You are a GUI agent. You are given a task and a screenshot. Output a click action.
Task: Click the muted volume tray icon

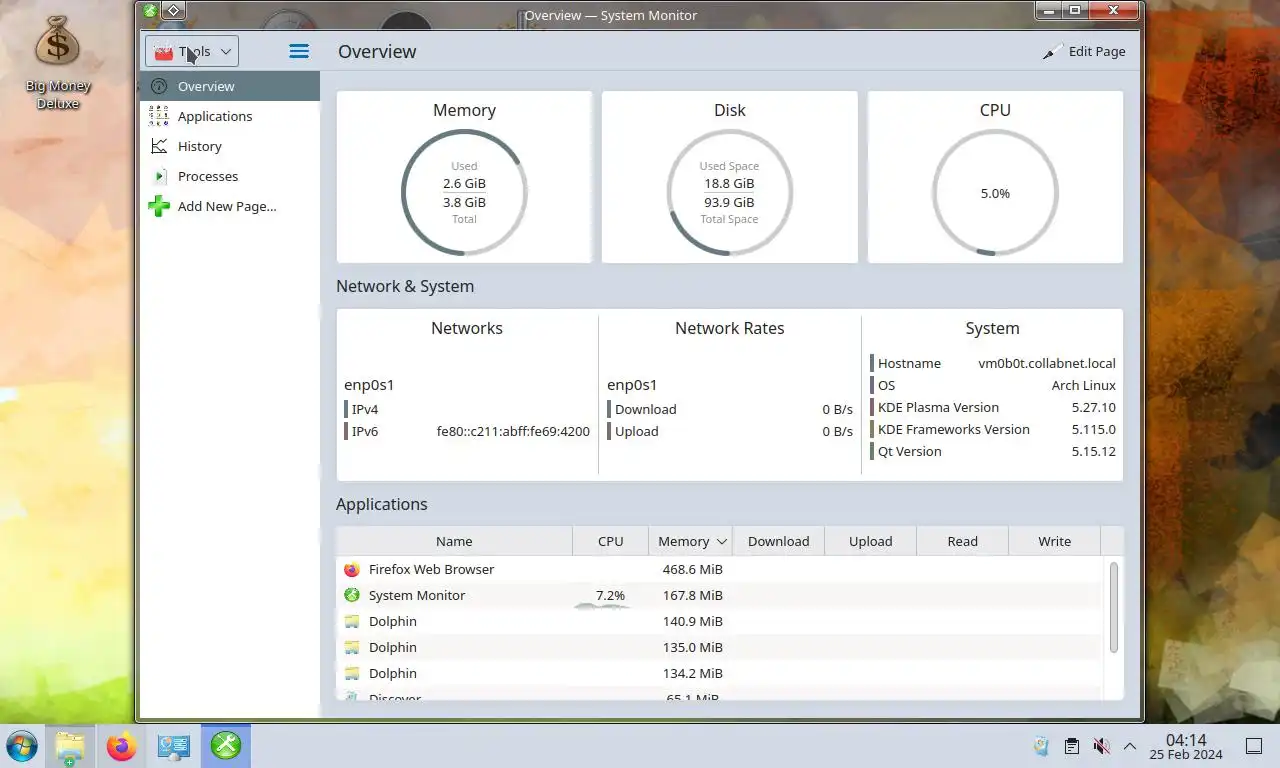coord(1101,746)
